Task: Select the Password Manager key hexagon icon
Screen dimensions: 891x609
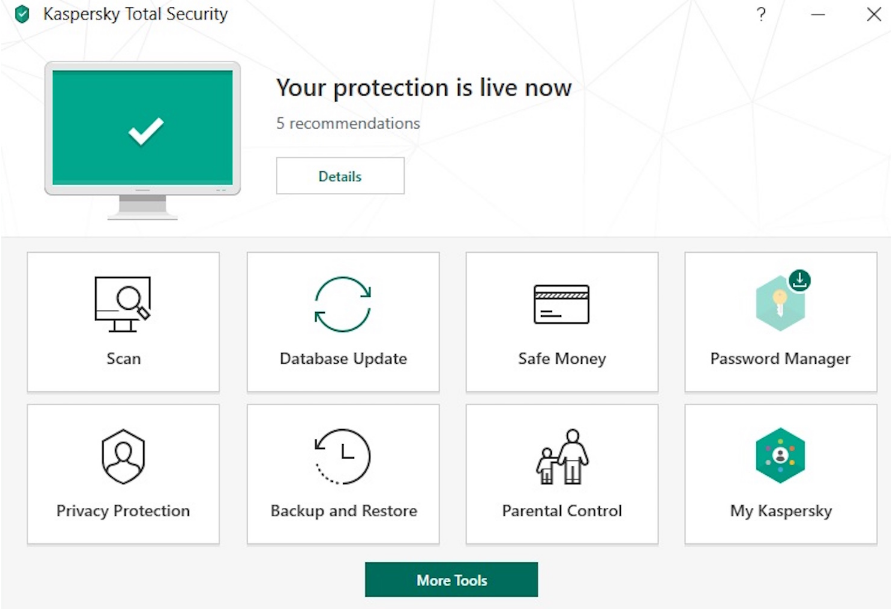Action: point(780,304)
